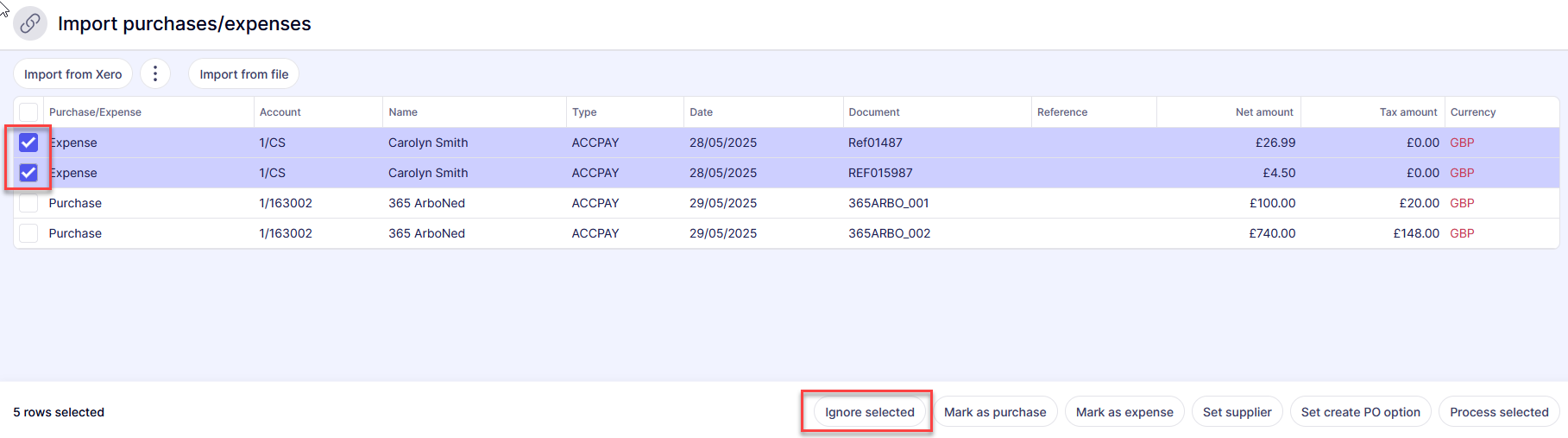Sort by the Date column header

pyautogui.click(x=702, y=112)
